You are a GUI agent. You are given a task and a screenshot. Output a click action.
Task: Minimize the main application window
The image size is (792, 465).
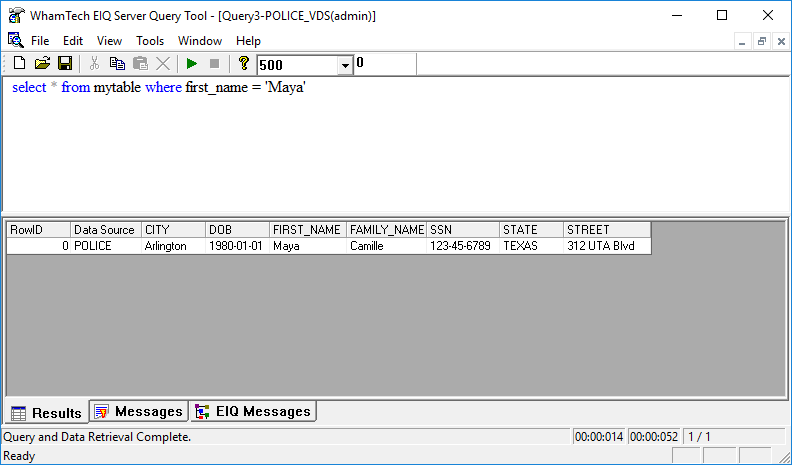677,15
